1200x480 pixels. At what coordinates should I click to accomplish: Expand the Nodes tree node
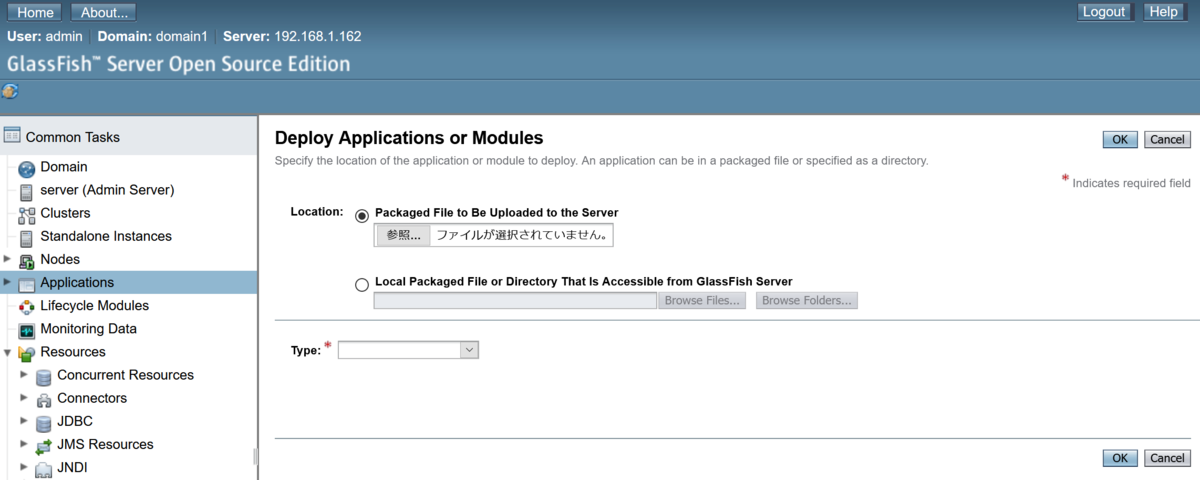click(x=7, y=259)
